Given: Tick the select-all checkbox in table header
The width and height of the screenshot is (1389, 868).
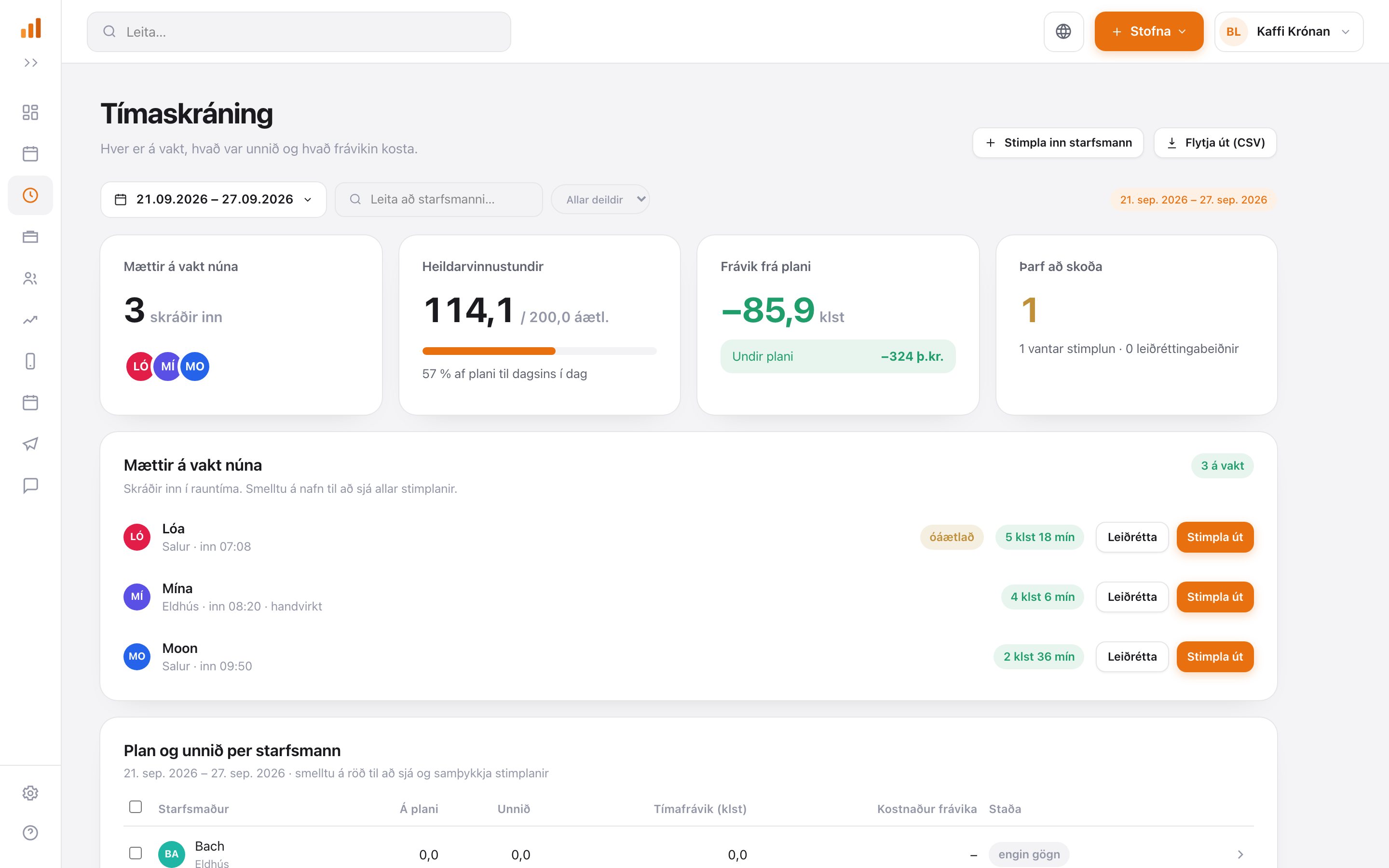Looking at the screenshot, I should (x=136, y=807).
